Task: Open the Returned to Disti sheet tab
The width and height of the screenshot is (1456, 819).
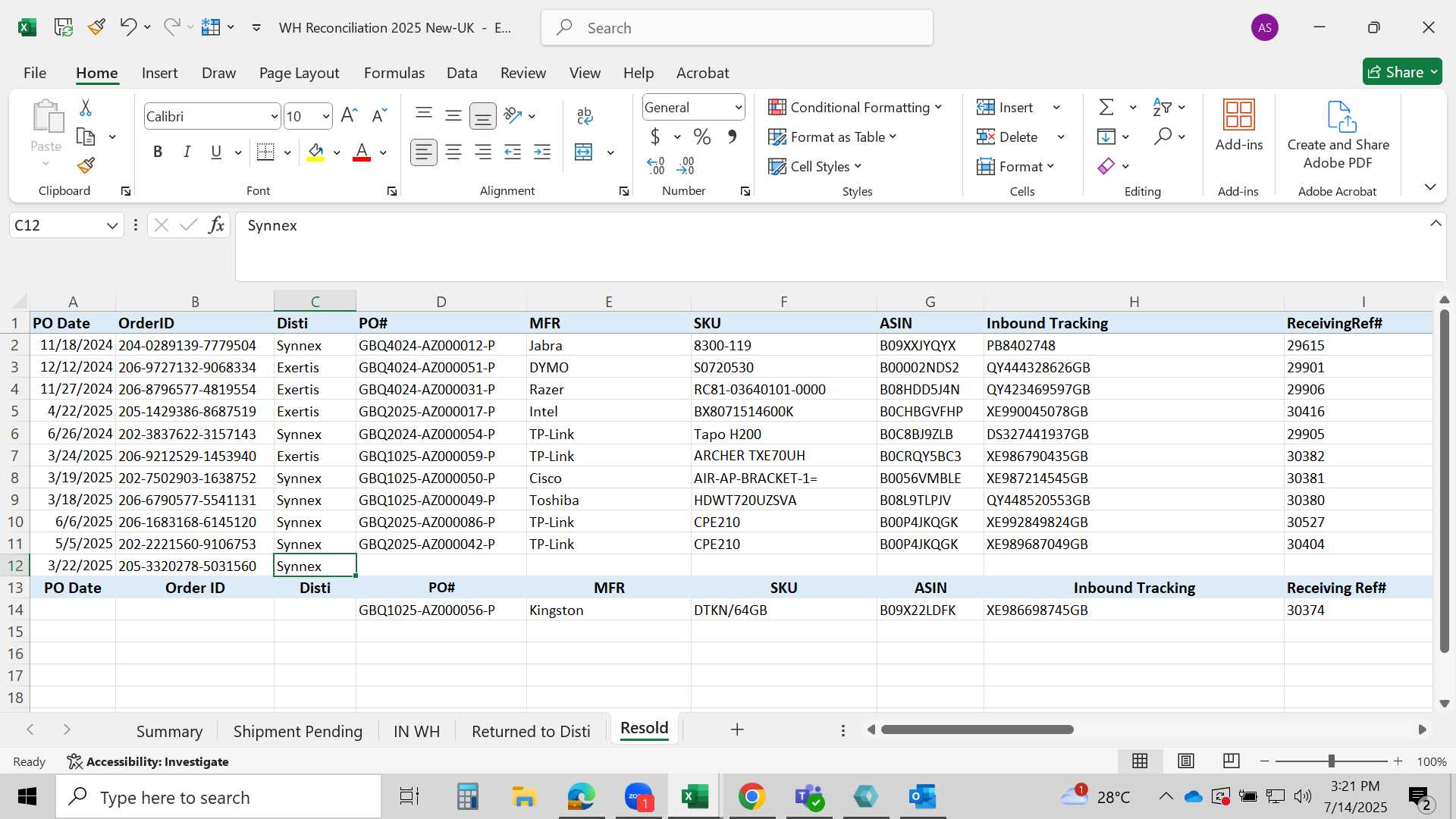Action: (x=531, y=731)
